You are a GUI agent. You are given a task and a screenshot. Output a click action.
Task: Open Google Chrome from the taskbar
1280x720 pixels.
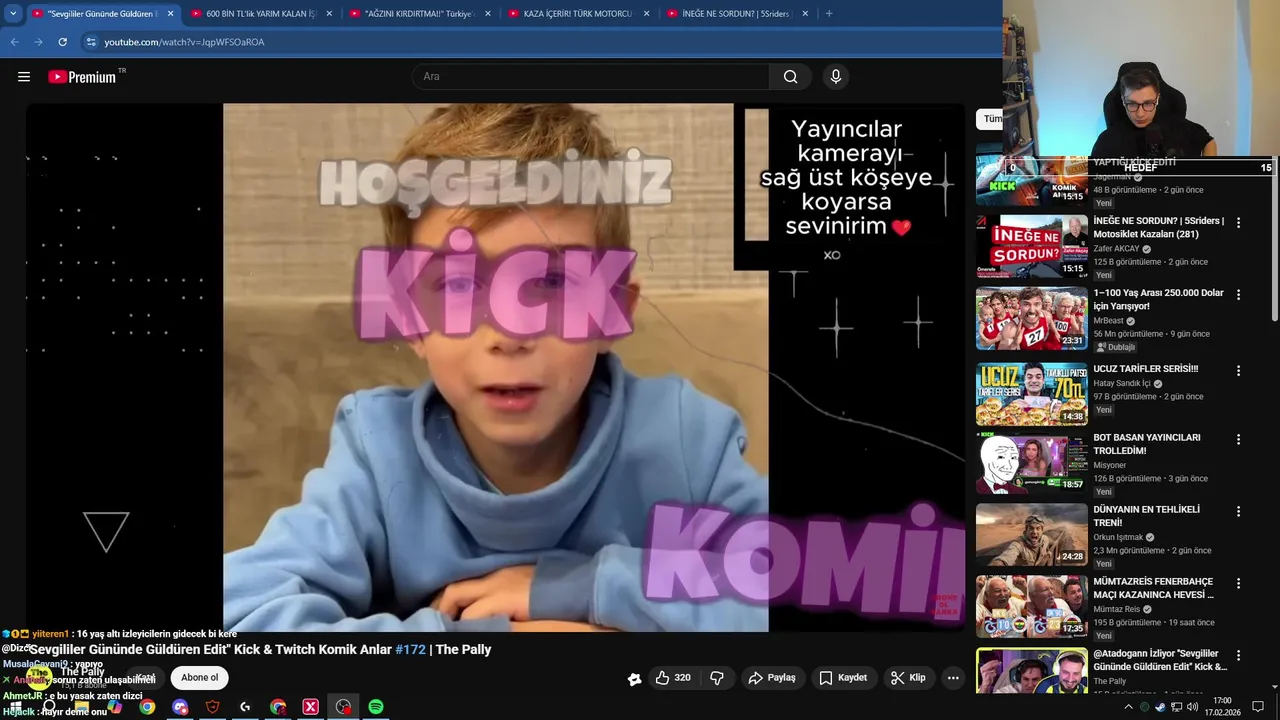(147, 707)
